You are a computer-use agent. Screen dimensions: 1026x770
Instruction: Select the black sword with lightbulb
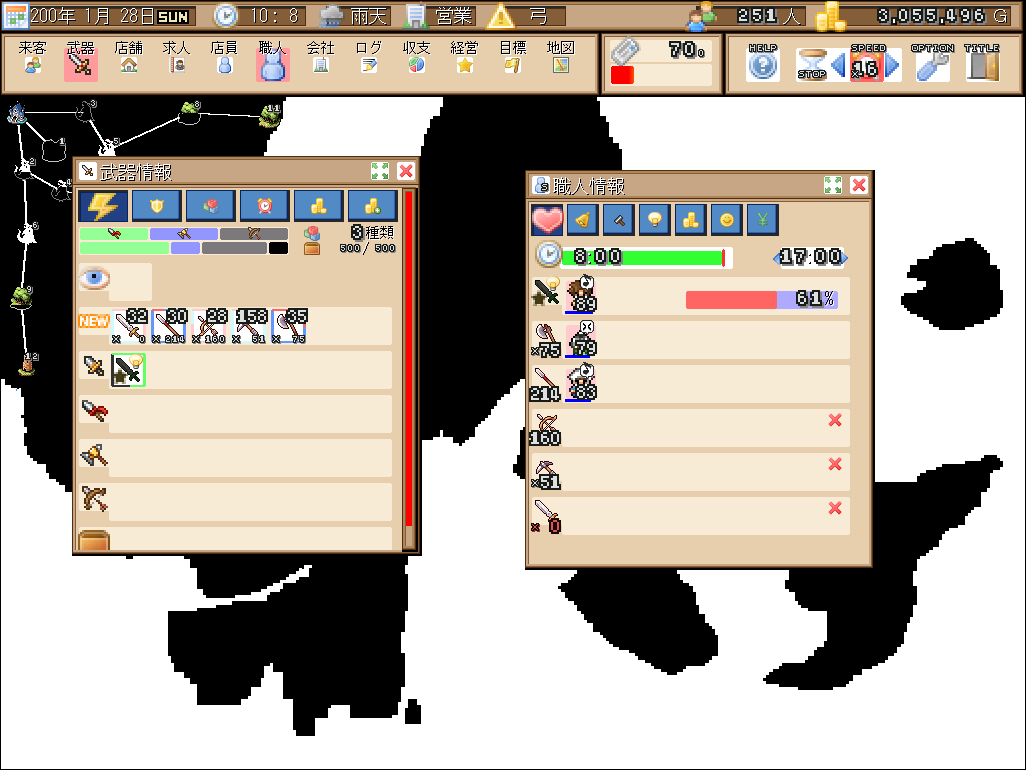click(x=128, y=370)
